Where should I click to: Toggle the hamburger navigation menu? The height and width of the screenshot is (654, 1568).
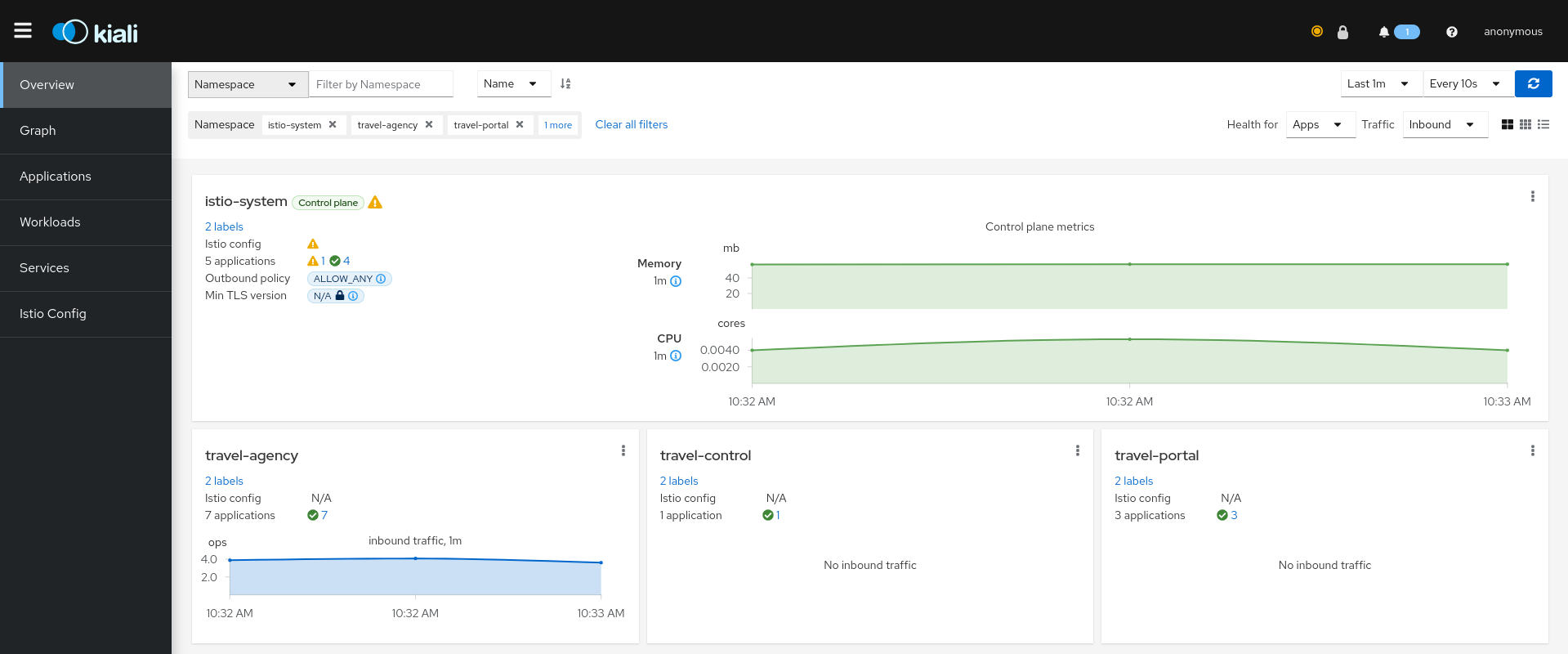[x=23, y=31]
